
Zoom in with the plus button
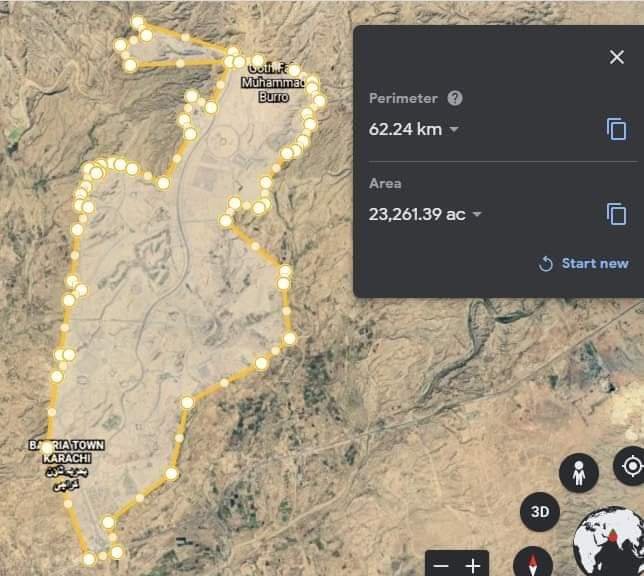pyautogui.click(x=473, y=566)
